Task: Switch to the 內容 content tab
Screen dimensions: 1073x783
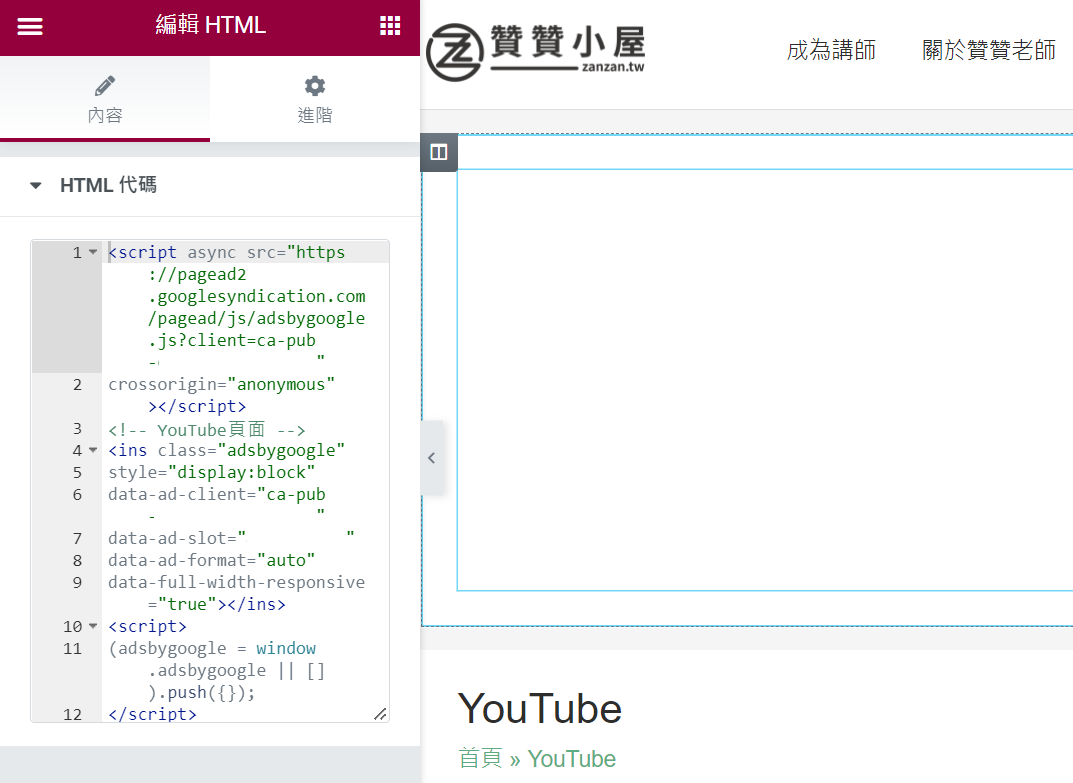Action: tap(105, 99)
